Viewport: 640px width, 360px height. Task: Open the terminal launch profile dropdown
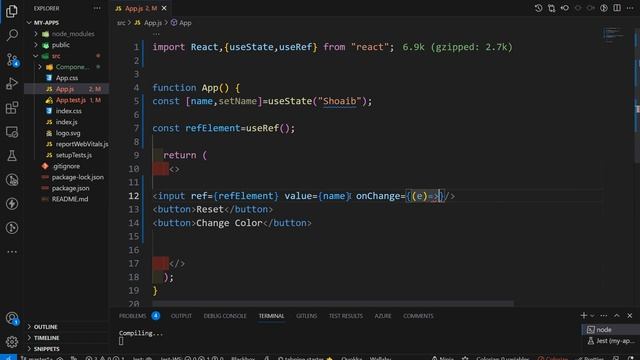point(592,316)
